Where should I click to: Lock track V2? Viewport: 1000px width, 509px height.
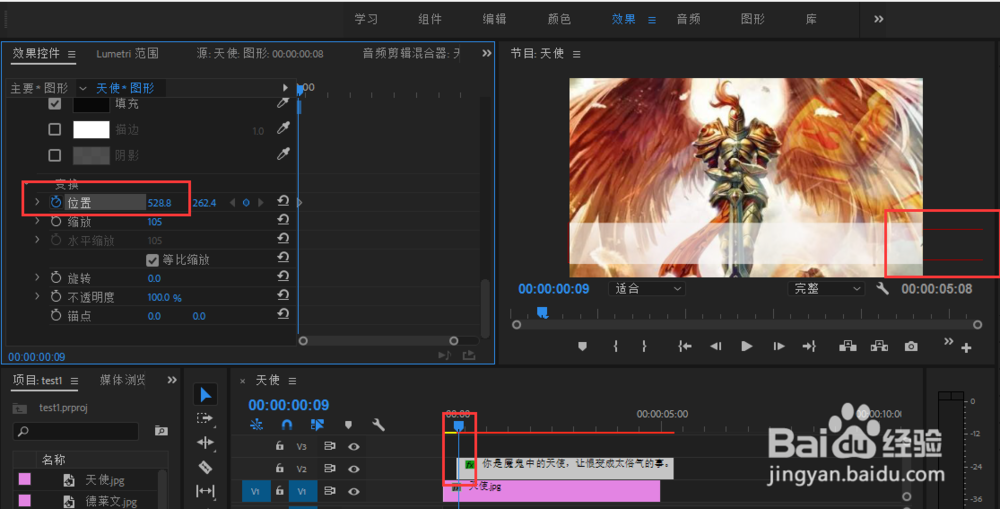click(x=279, y=468)
